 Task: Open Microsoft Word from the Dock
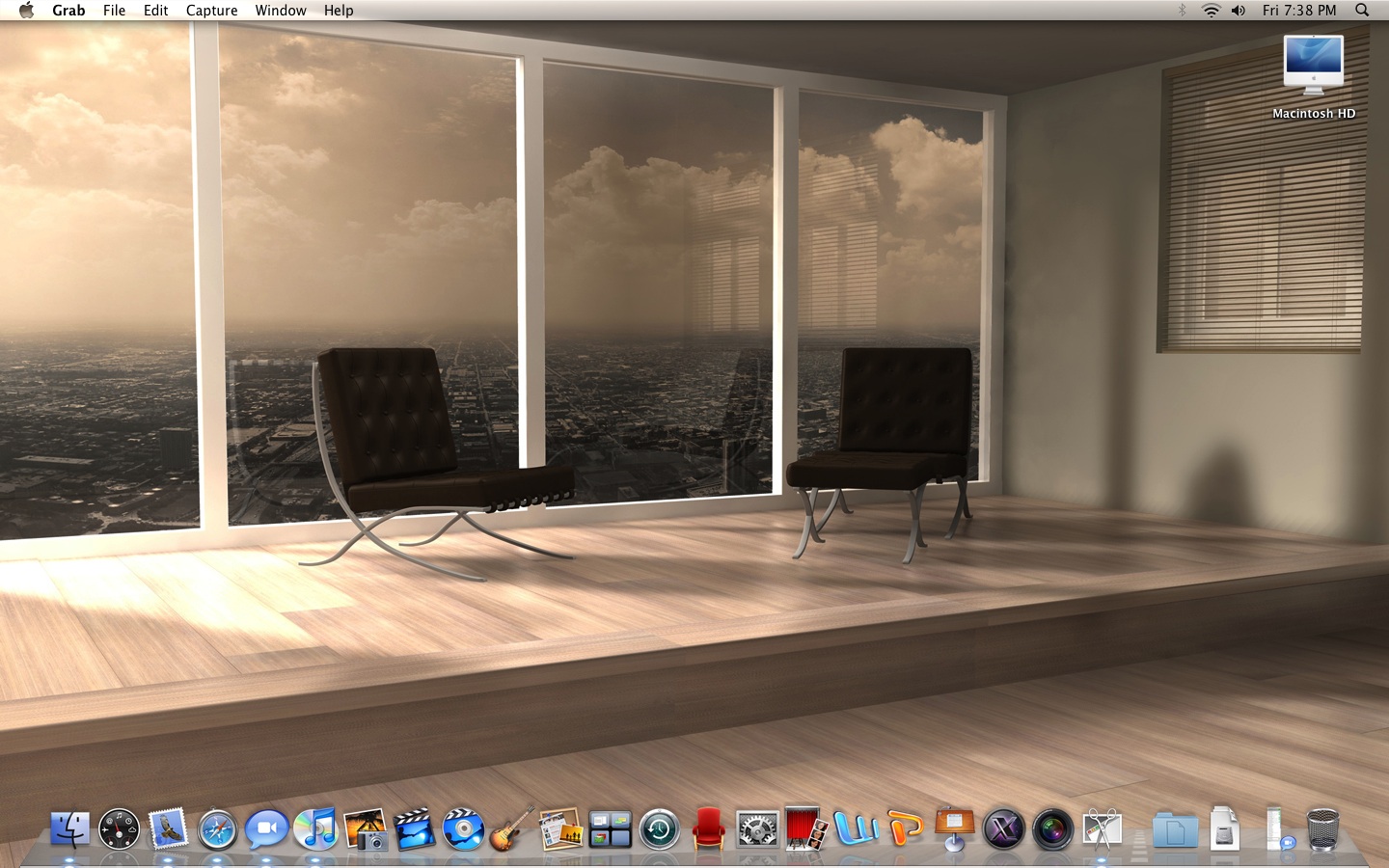[x=857, y=828]
